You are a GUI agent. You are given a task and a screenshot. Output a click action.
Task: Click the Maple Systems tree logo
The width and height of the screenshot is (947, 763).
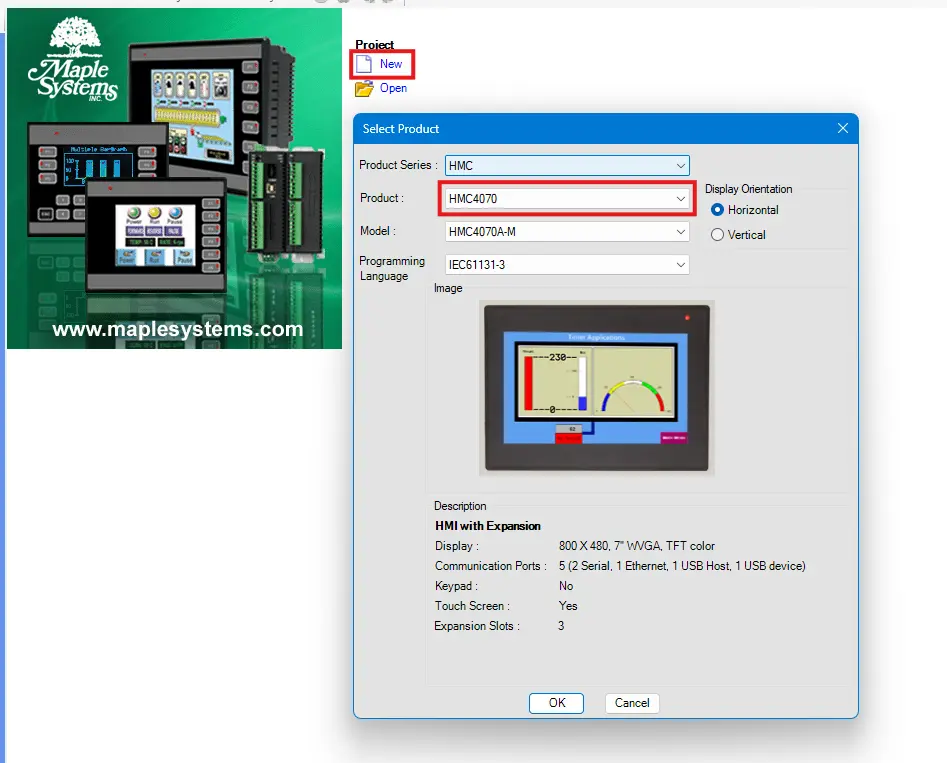(73, 62)
